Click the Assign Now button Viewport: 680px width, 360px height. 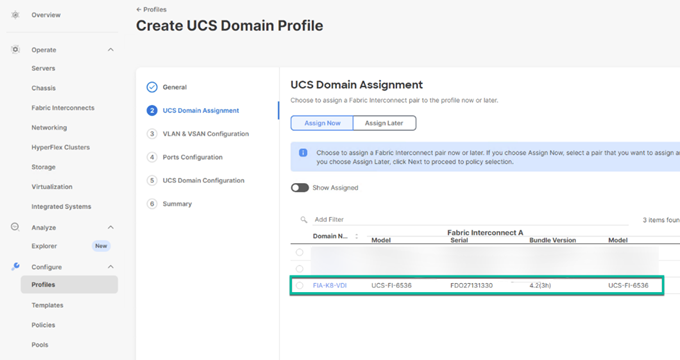322,123
